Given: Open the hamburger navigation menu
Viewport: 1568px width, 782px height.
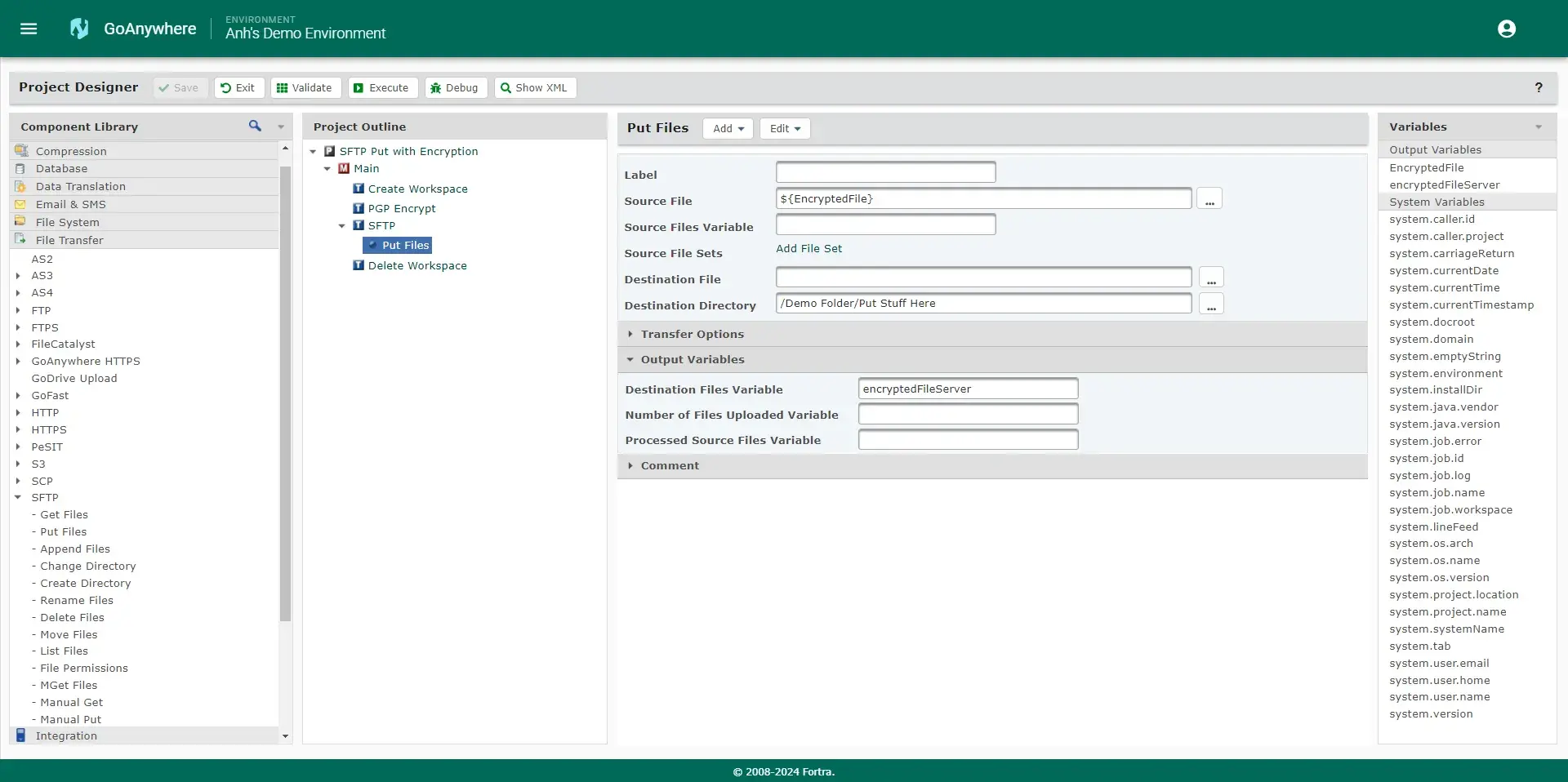Looking at the screenshot, I should tap(29, 29).
